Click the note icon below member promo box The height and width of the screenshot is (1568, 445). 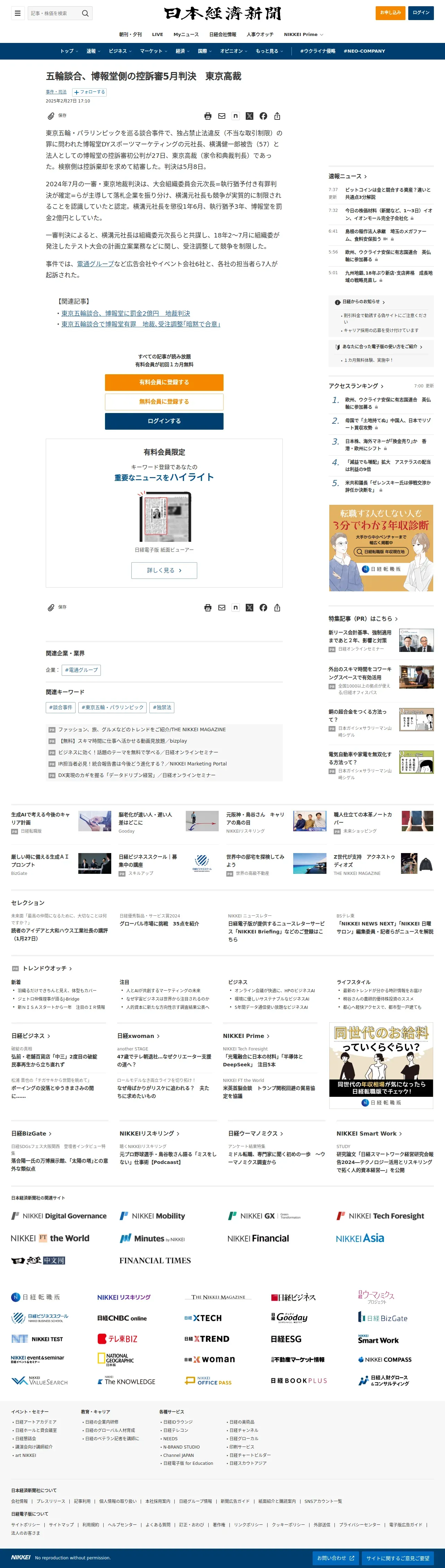click(x=235, y=608)
